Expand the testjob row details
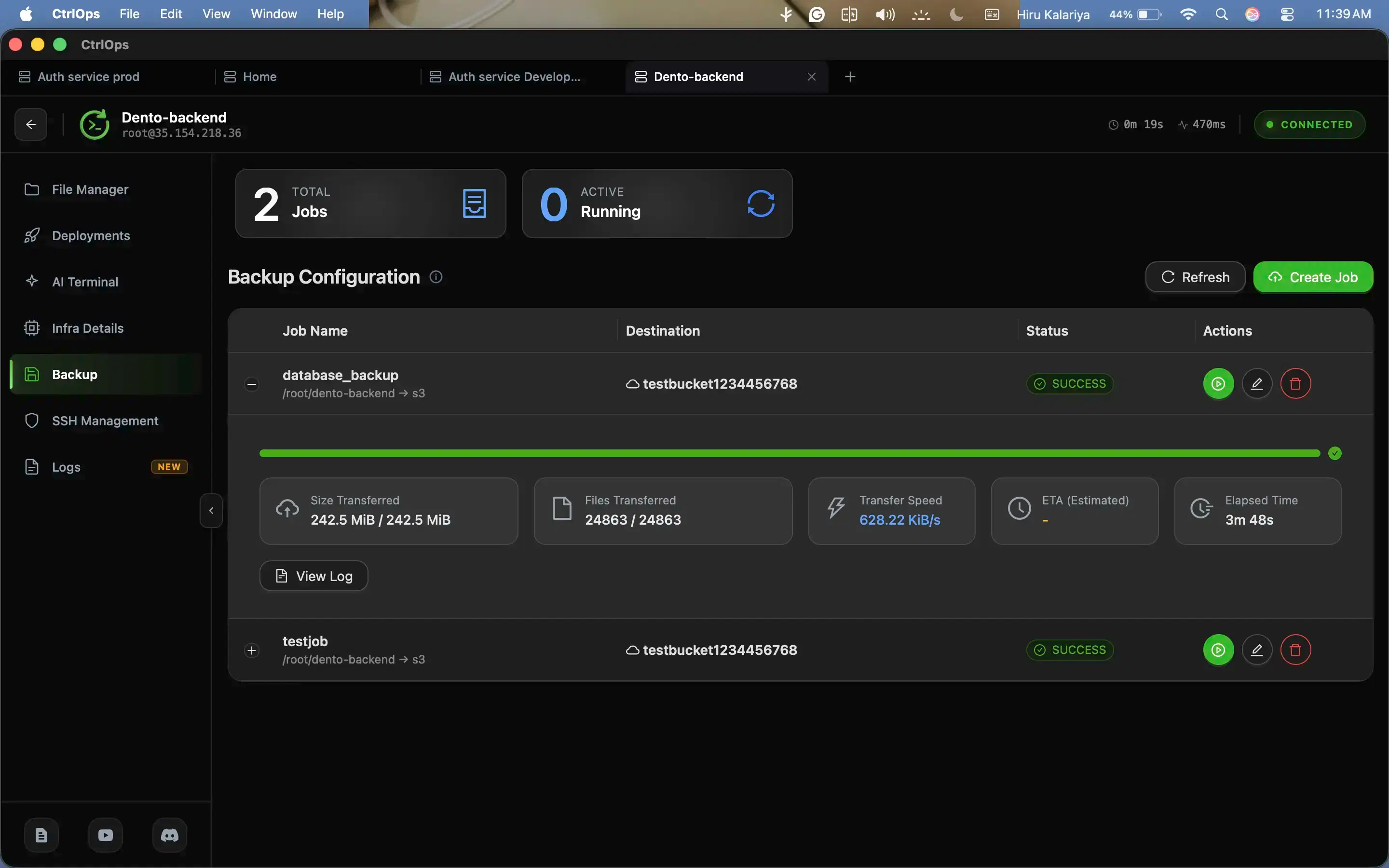The image size is (1389, 868). 251,651
